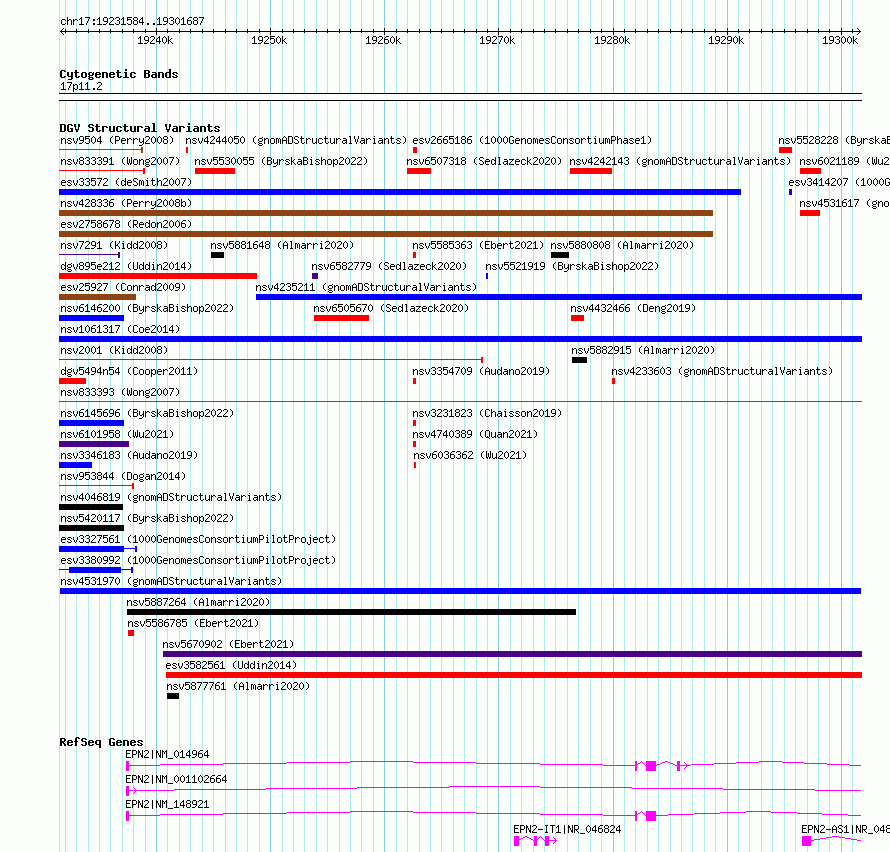Screen dimensions: 890x852
Task: Click the nsv4531970 gnomAD blue bar
Action: pyautogui.click(x=460, y=591)
